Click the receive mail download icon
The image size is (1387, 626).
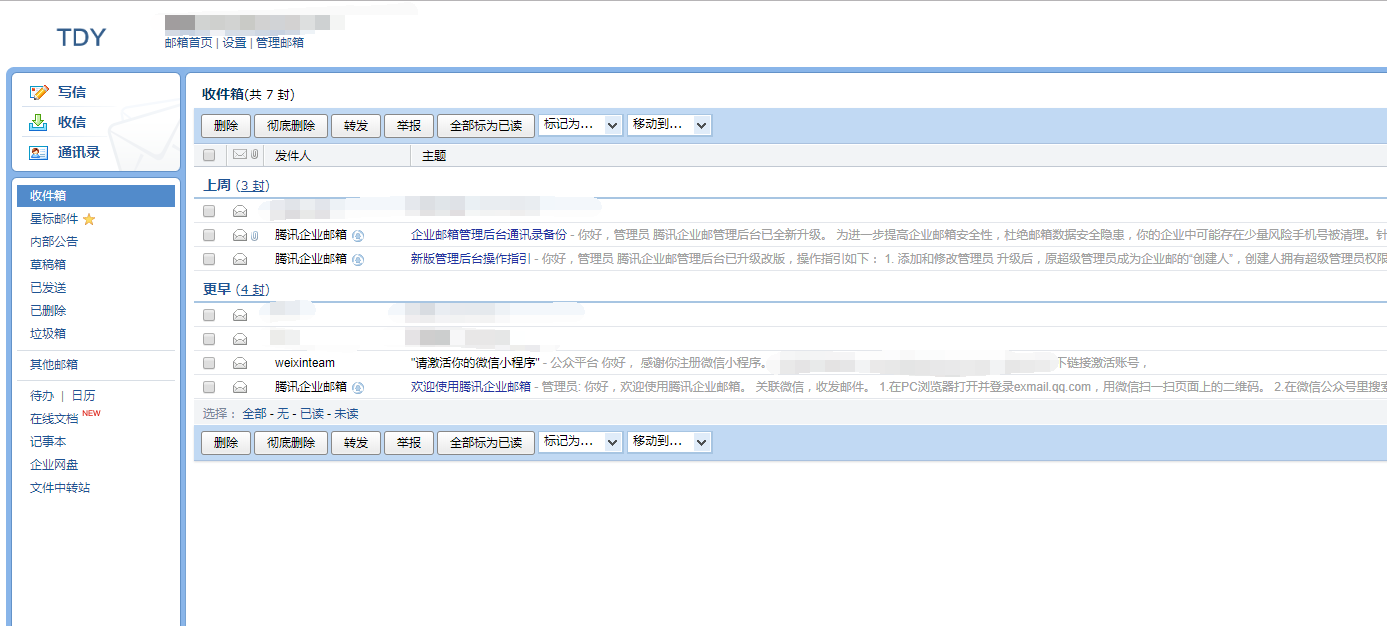click(x=39, y=122)
